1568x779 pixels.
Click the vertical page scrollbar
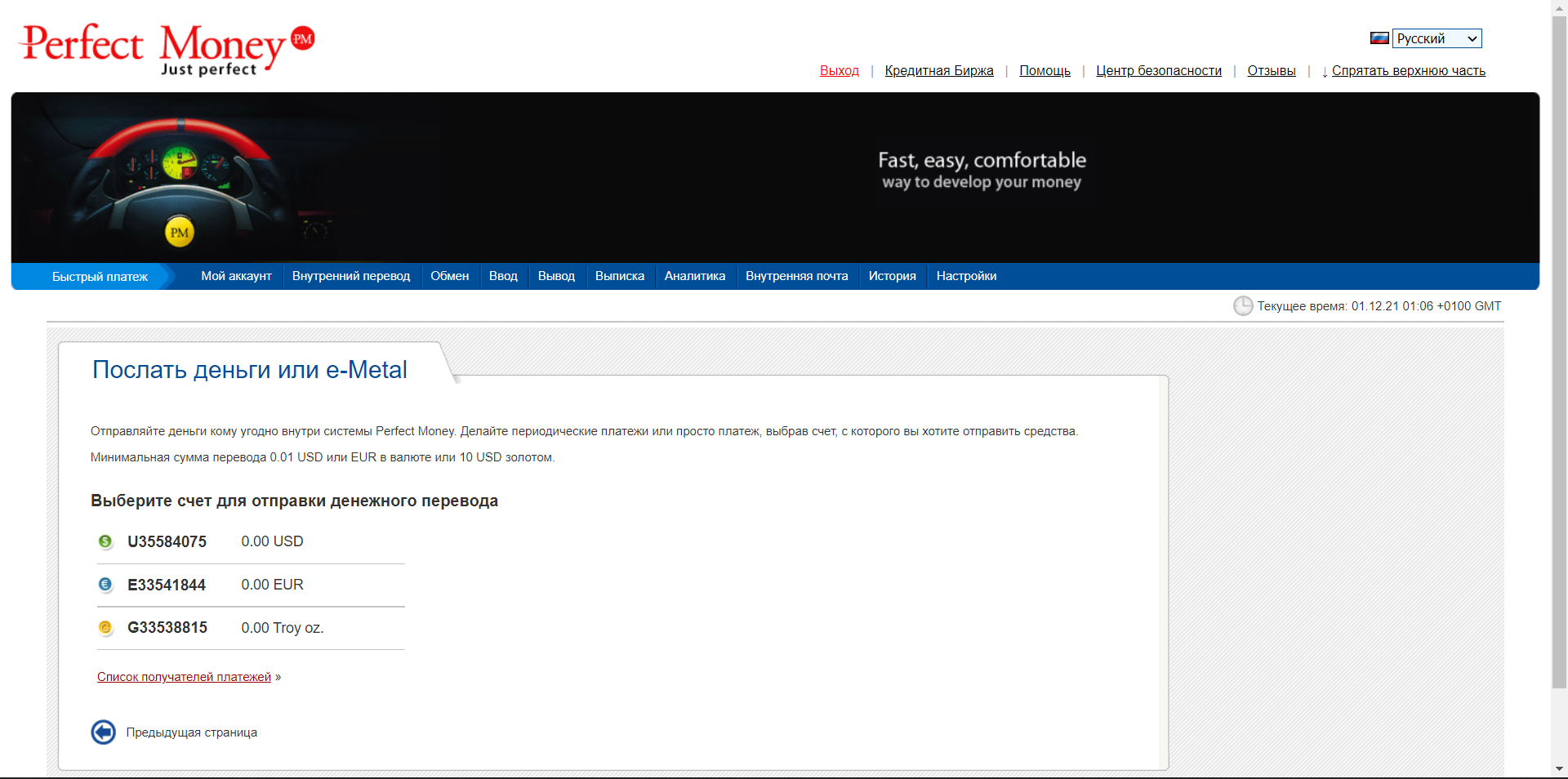point(1560,351)
